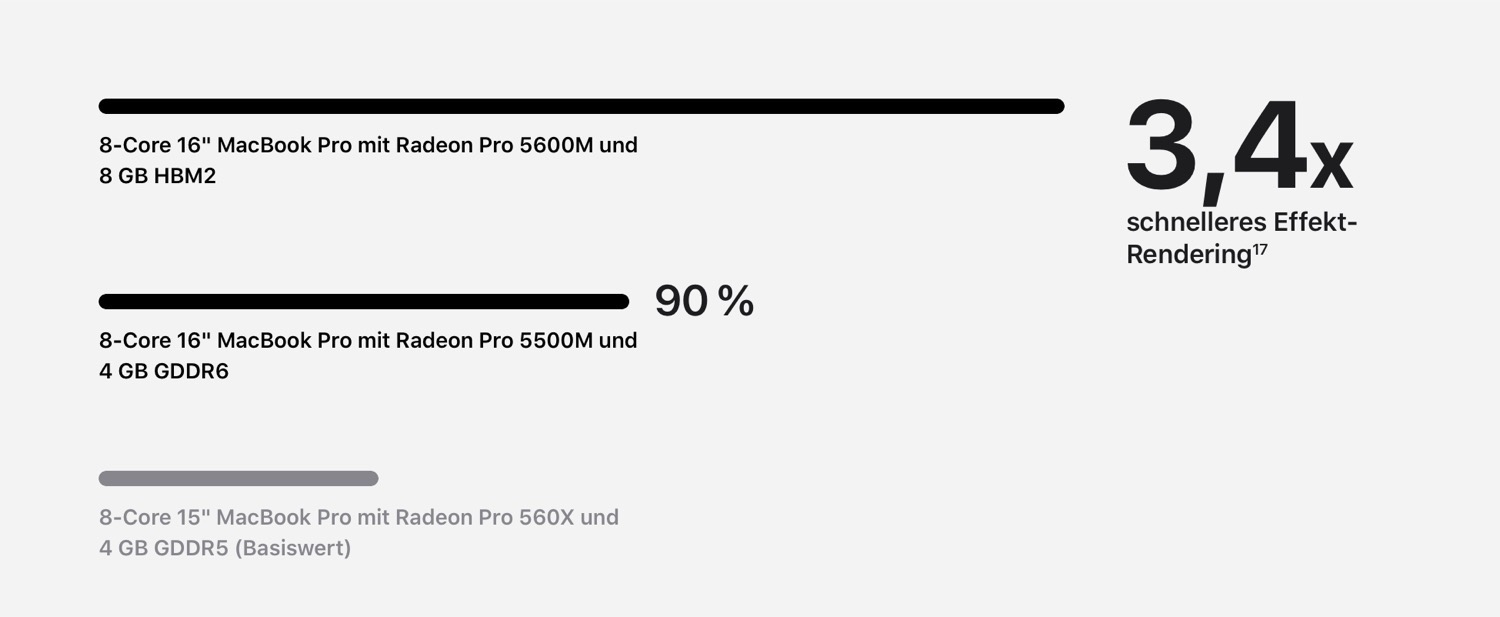
Task: Click the word "(Basiswert)" in the gray label
Action: 293,548
